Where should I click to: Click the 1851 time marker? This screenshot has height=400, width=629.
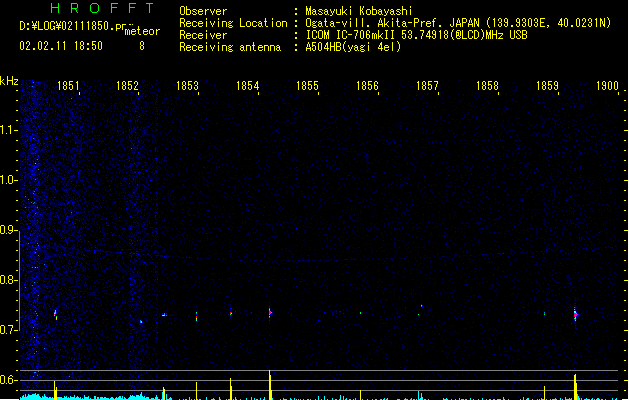click(x=68, y=86)
